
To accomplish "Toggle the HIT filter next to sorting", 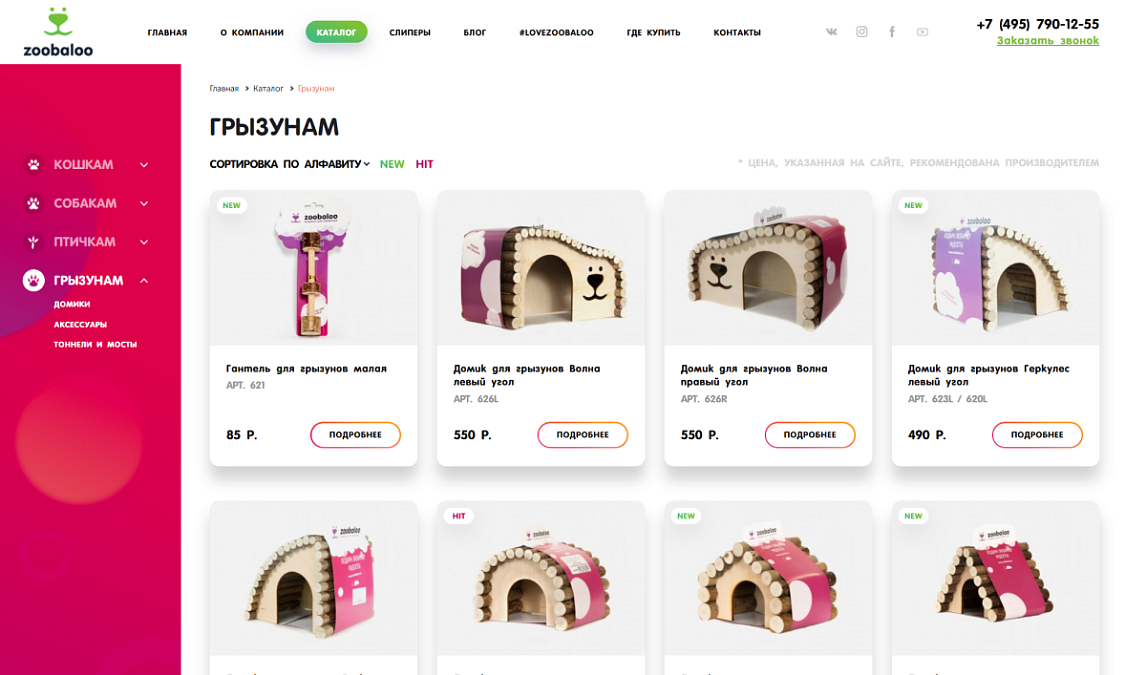I will coord(424,164).
